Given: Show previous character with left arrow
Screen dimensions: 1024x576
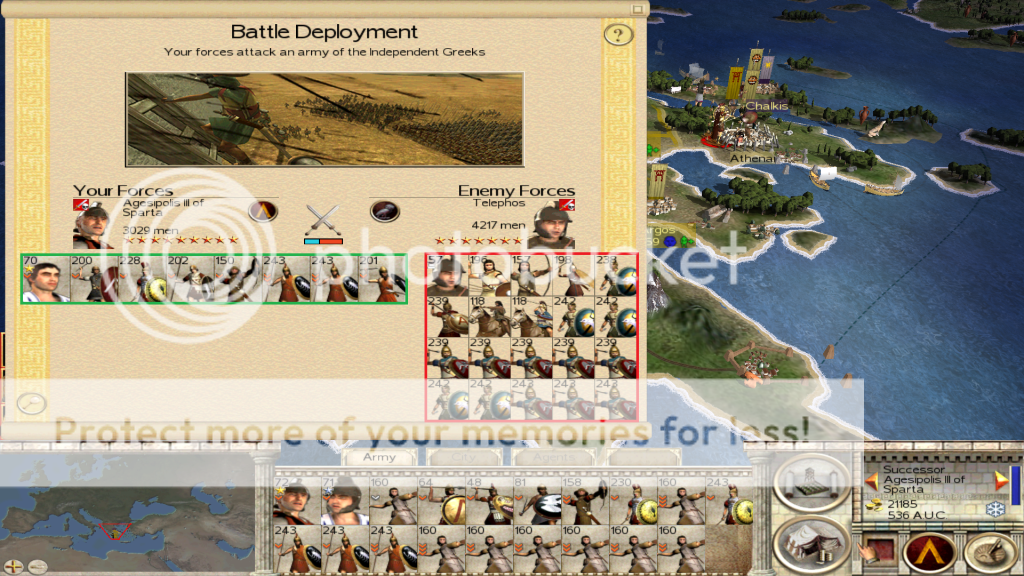Looking at the screenshot, I should pos(872,481).
